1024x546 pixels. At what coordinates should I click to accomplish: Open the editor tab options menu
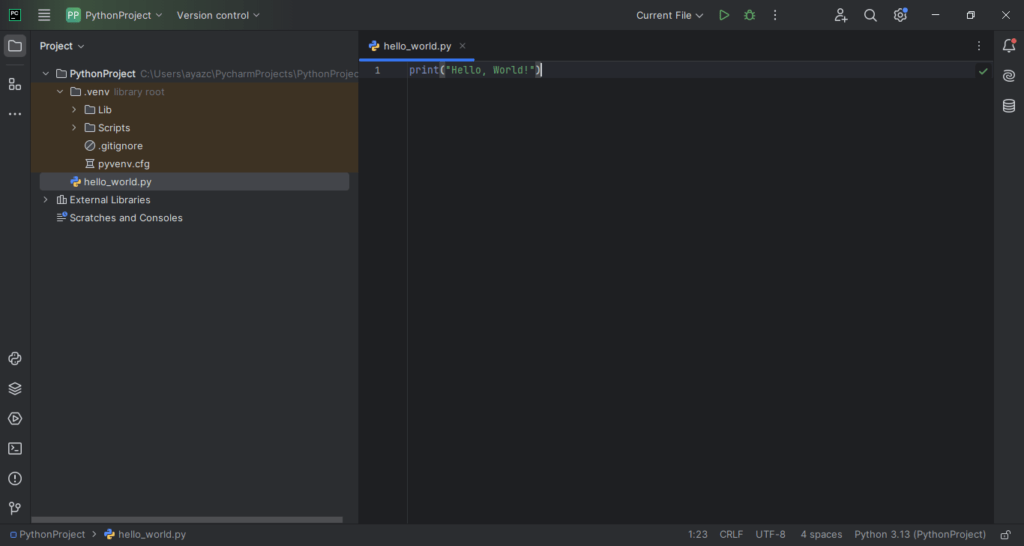click(979, 46)
